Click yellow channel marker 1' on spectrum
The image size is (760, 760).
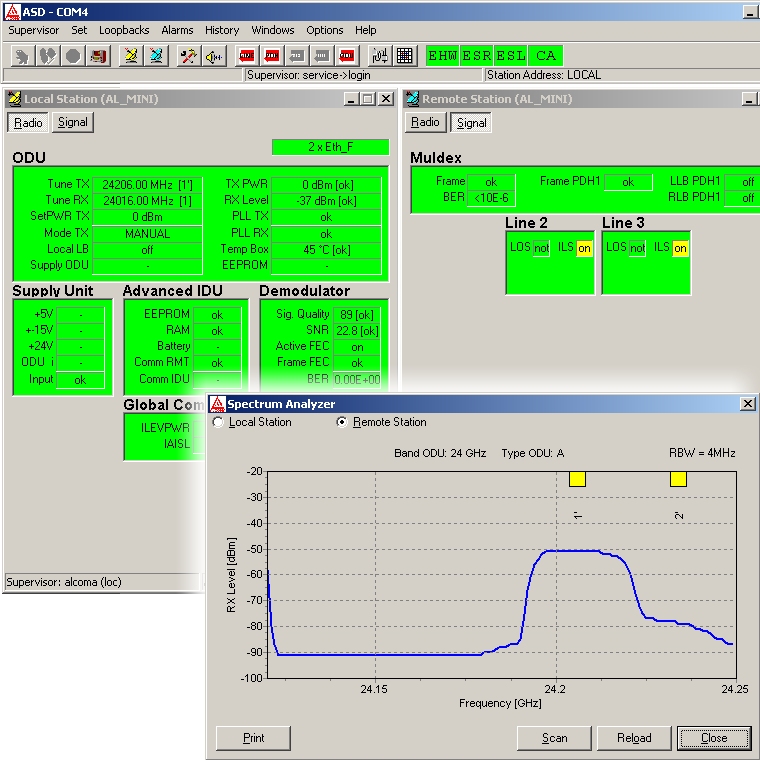point(577,479)
